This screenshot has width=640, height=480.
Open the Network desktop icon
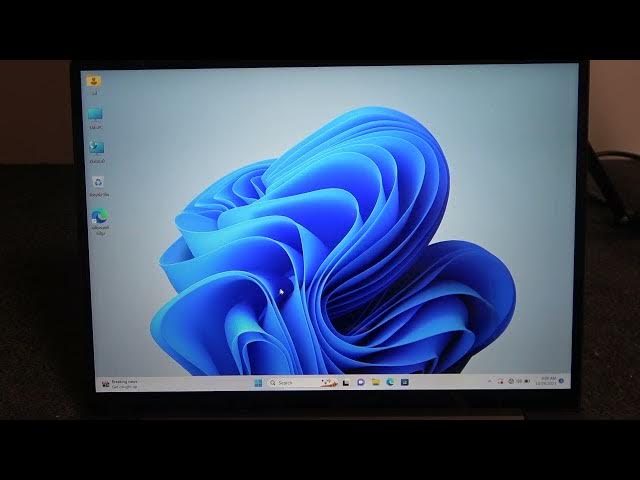[97, 151]
